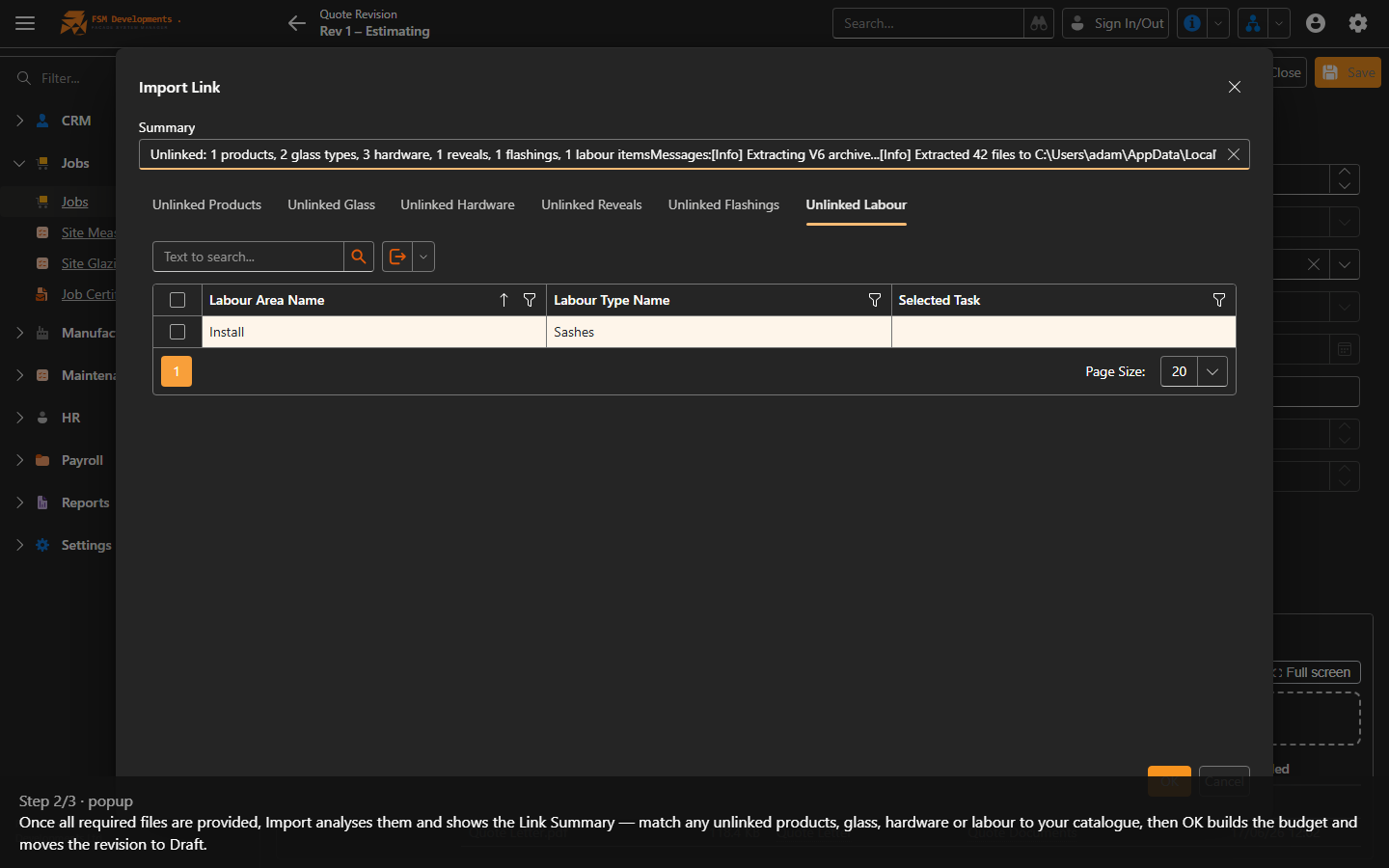Expand the Settings tree node

click(x=19, y=545)
